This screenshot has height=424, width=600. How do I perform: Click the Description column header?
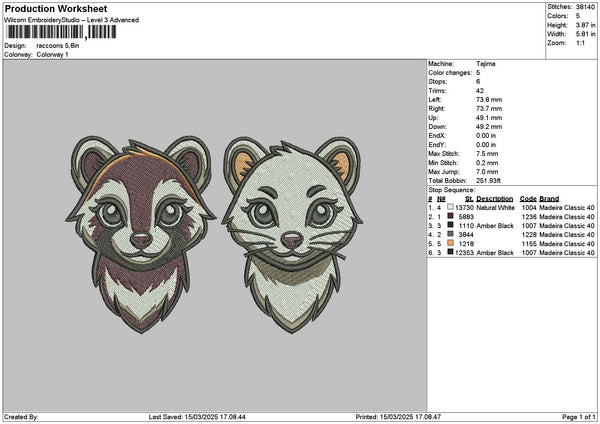click(494, 198)
